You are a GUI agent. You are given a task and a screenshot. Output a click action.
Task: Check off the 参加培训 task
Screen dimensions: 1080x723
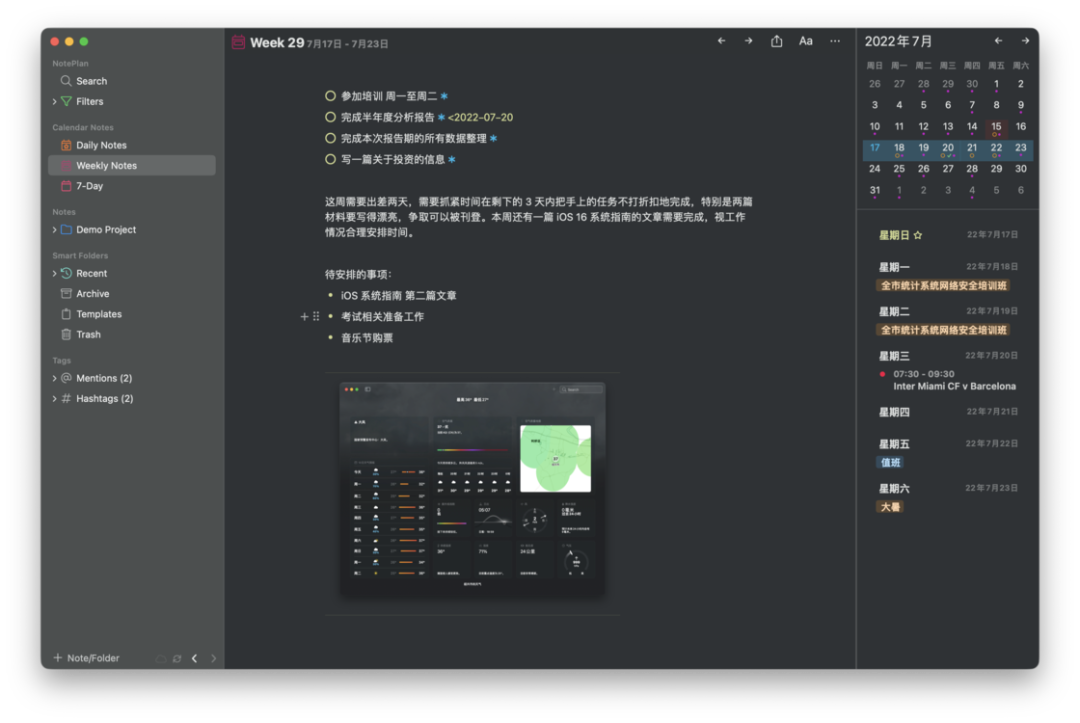click(x=331, y=96)
